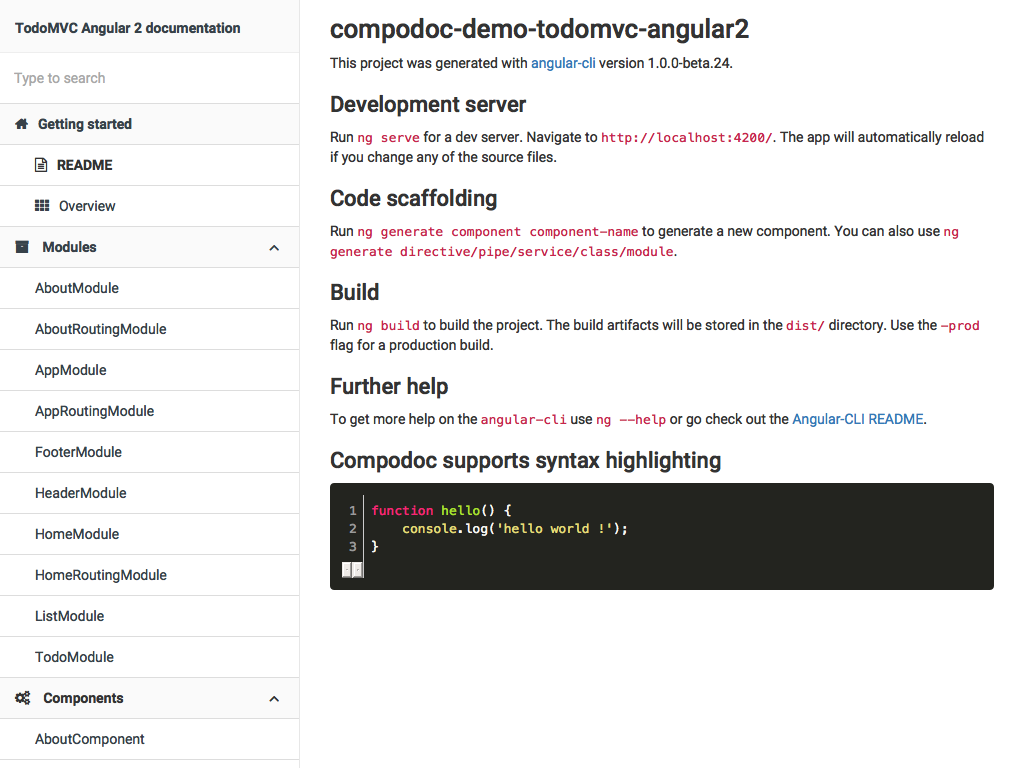Open FooterModule documentation
This screenshot has width=1024, height=768.
pos(150,452)
